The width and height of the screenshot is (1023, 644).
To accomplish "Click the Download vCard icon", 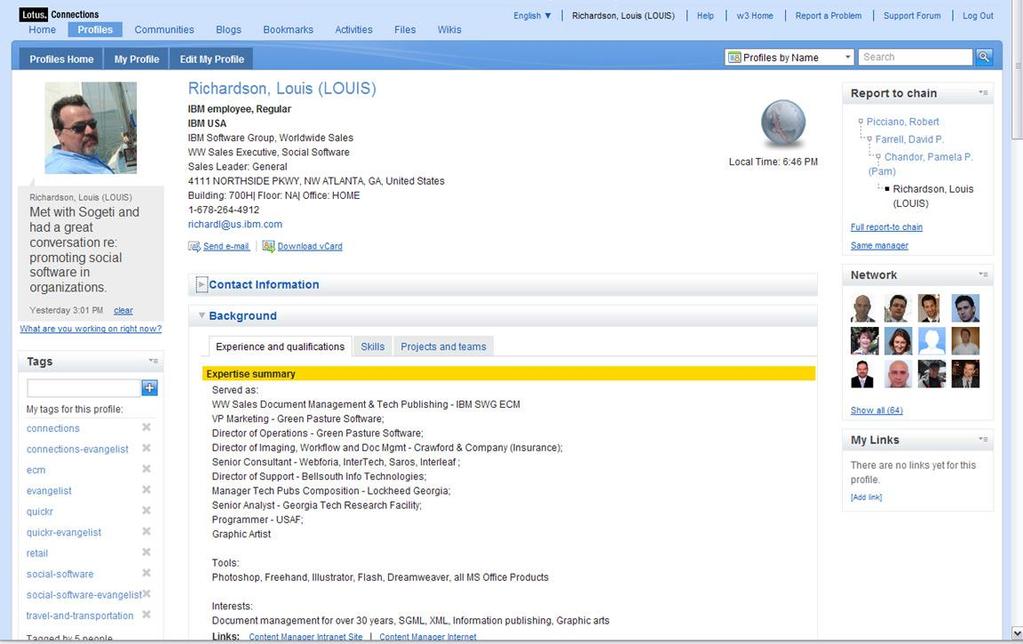I will point(268,246).
